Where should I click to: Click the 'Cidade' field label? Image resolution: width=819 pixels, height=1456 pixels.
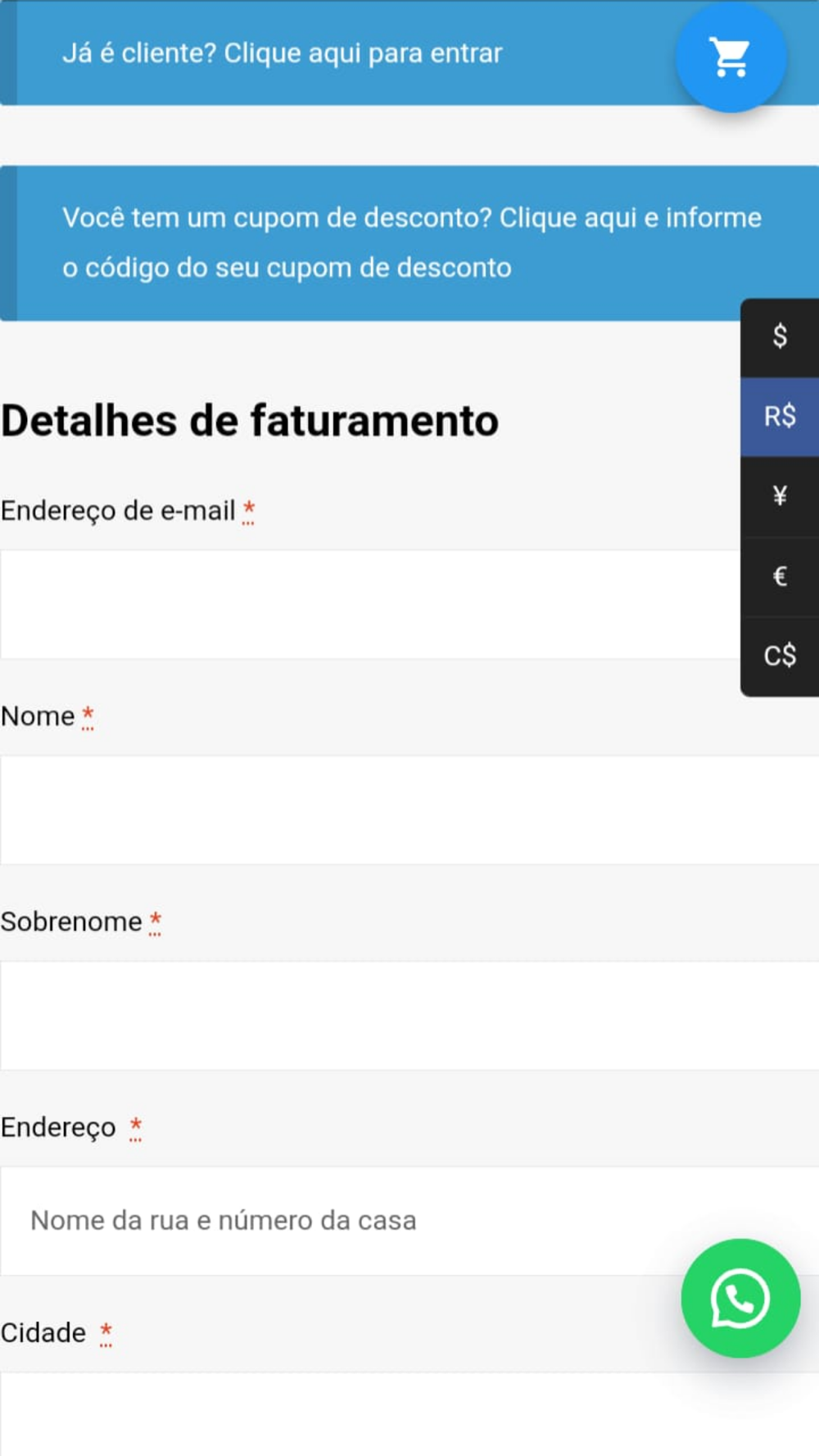pos(43,1333)
